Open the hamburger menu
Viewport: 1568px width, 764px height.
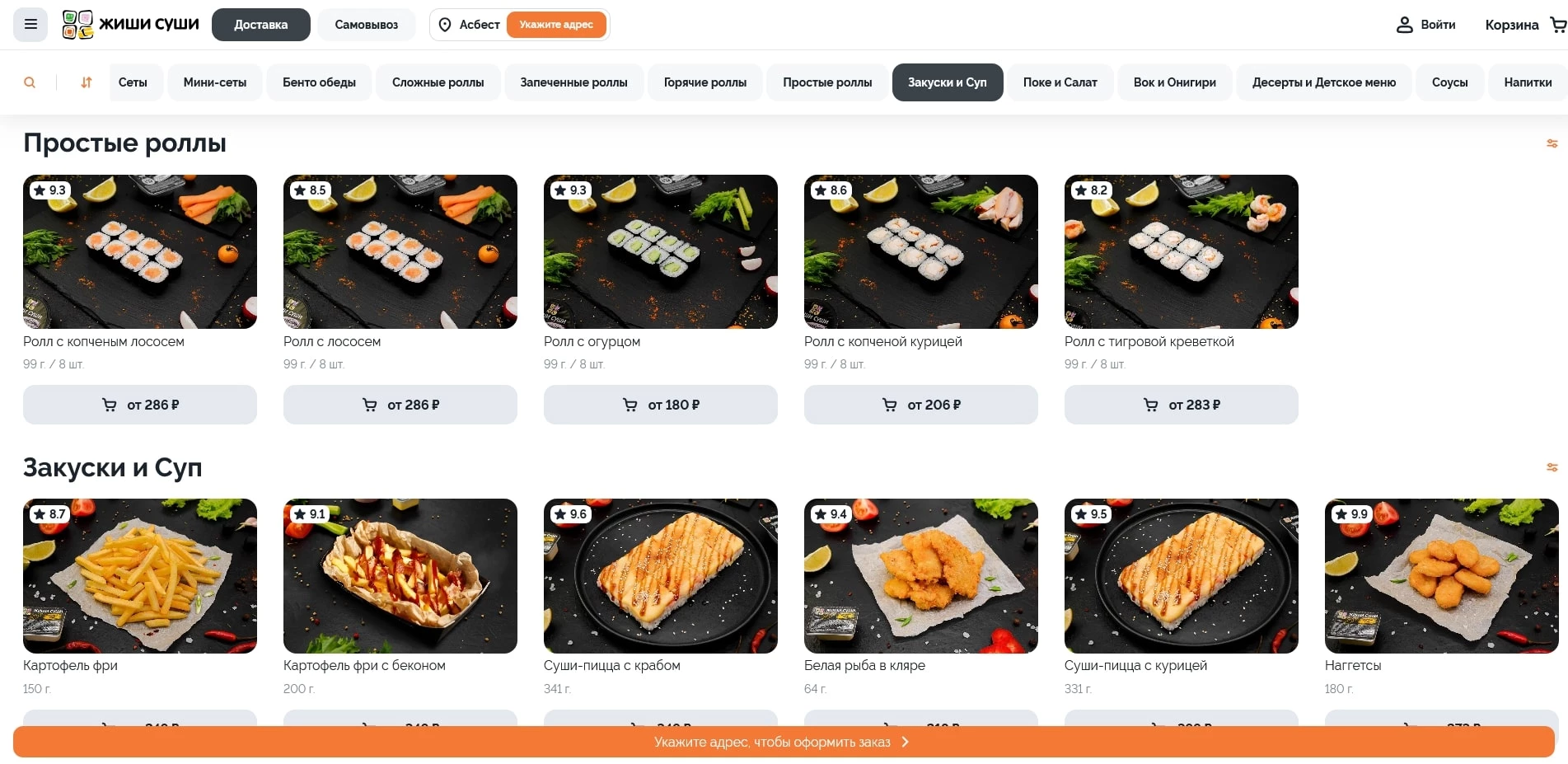(30, 25)
